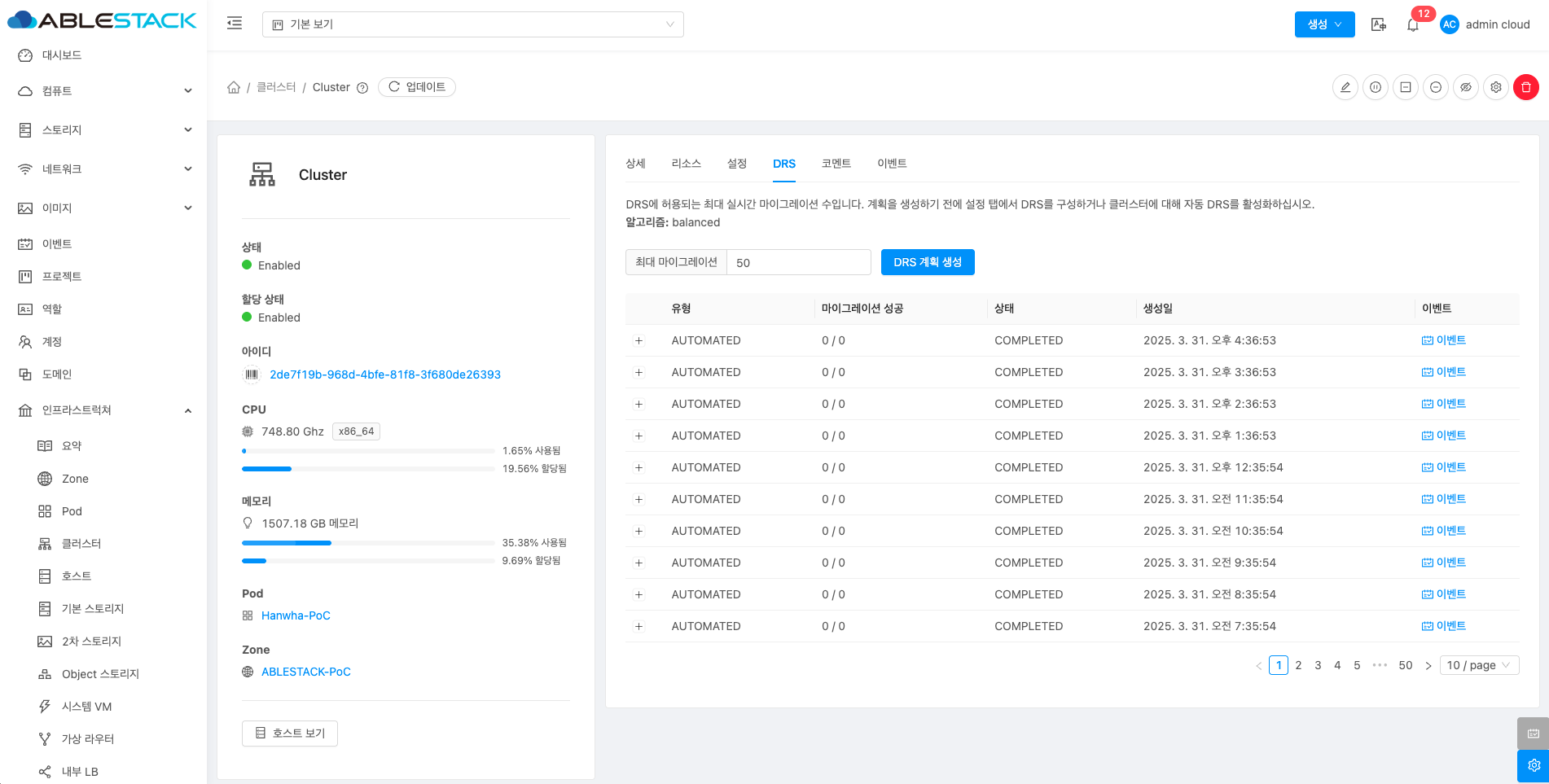The image size is (1549, 784).
Task: Open the 기본 보기 view dropdown
Action: point(472,24)
